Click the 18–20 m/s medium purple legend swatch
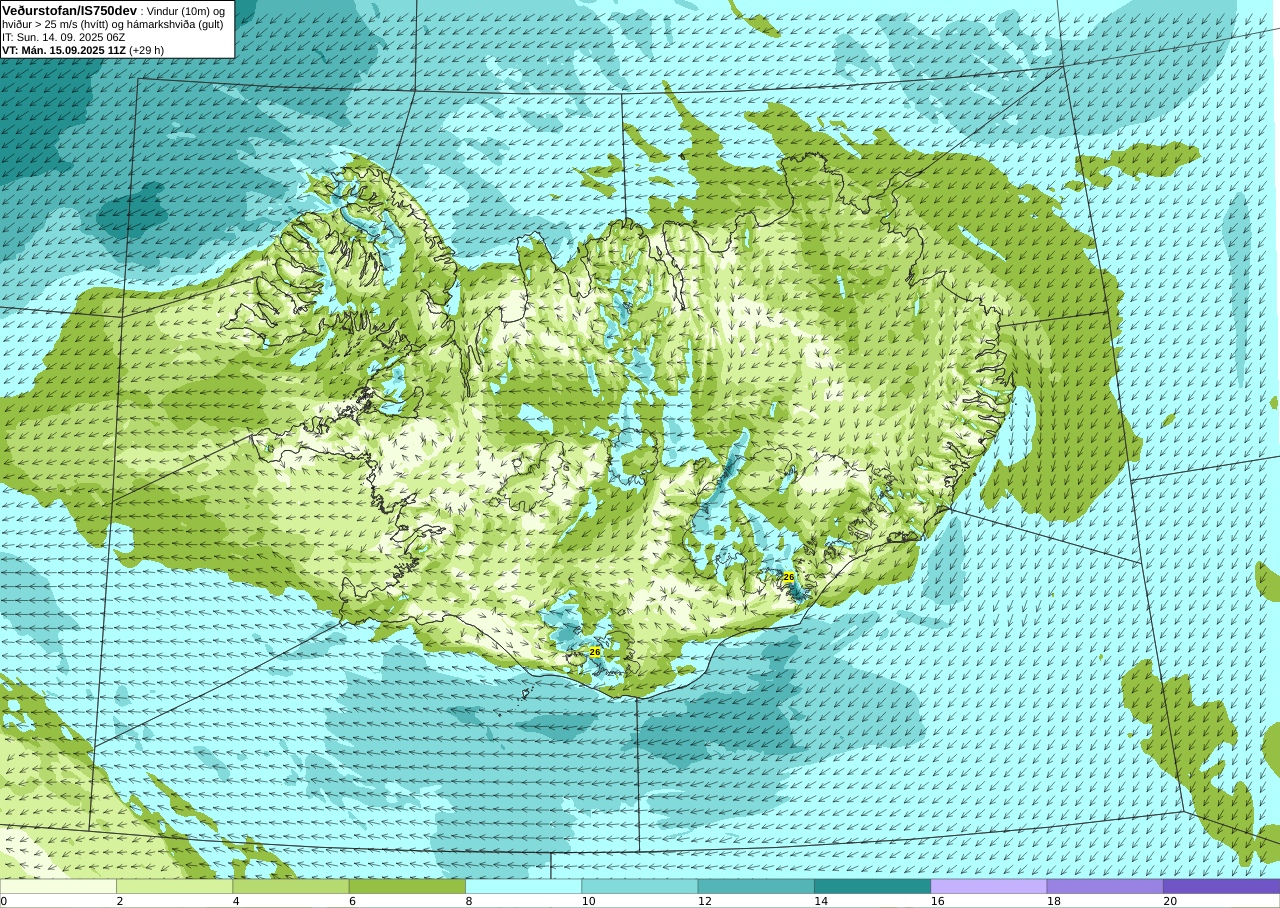This screenshot has height=908, width=1280. coord(1105,886)
